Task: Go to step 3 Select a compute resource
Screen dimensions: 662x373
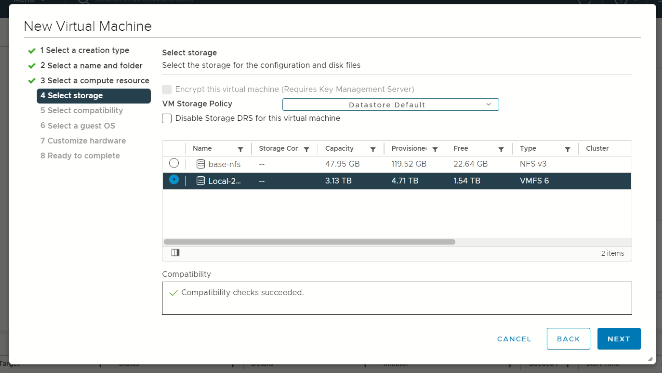Action: (95, 80)
